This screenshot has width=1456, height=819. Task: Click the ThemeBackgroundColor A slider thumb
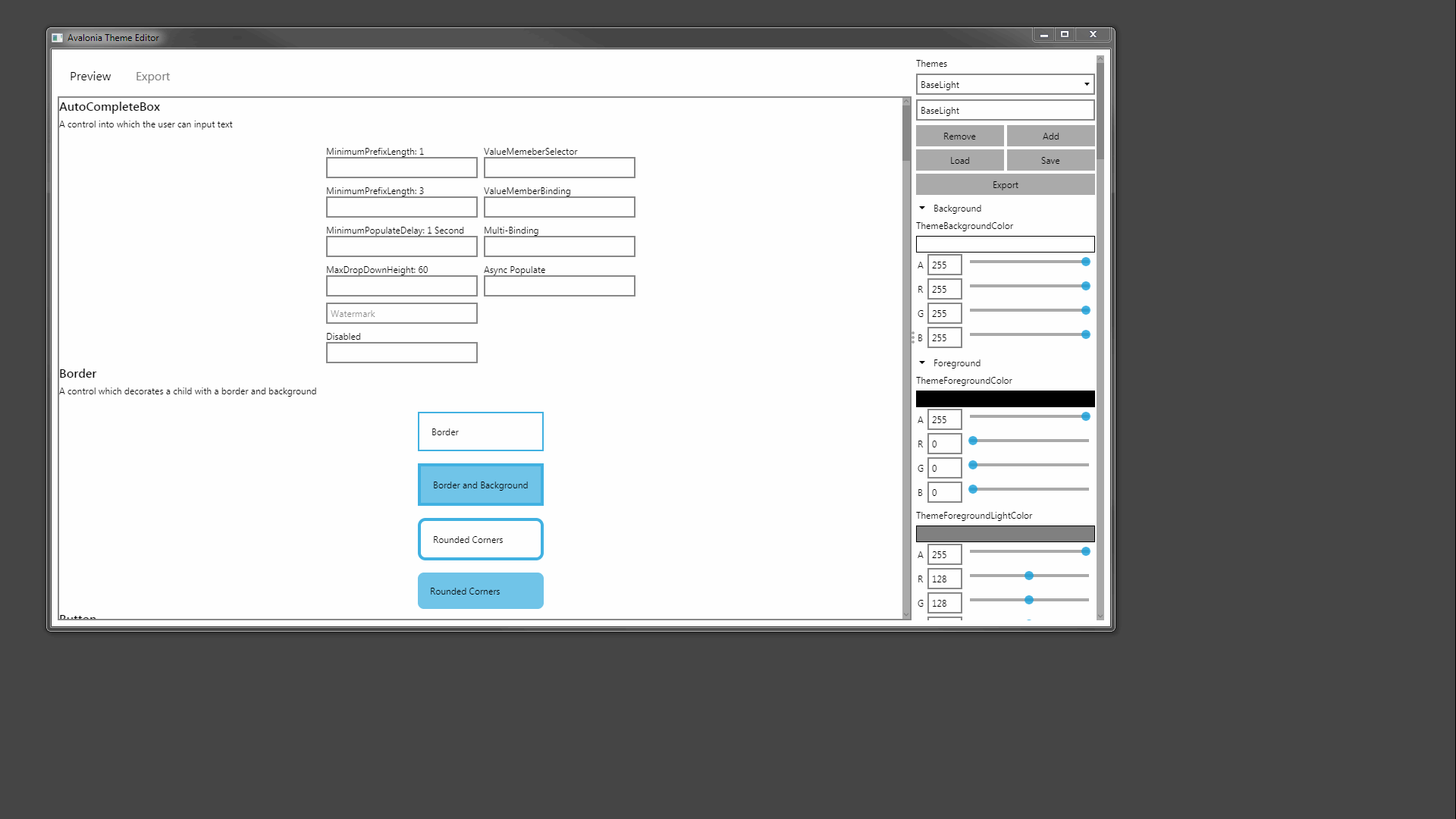pyautogui.click(x=1085, y=262)
